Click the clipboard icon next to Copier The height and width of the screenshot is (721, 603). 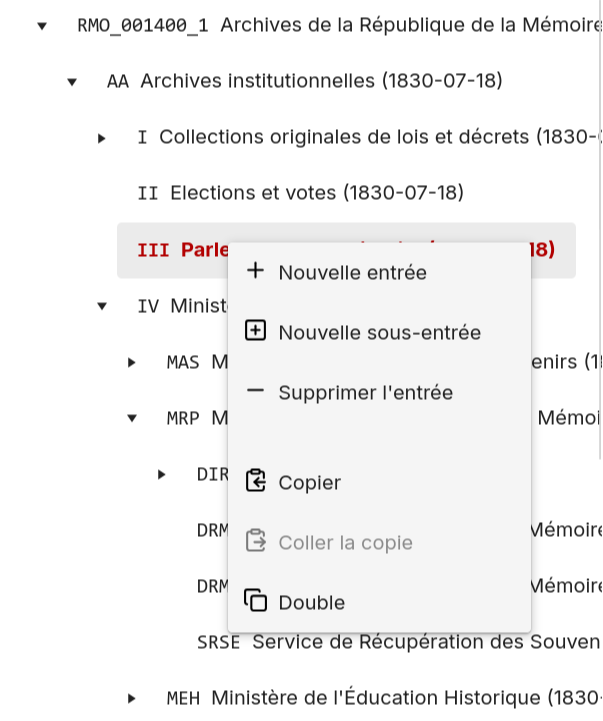pyautogui.click(x=256, y=482)
